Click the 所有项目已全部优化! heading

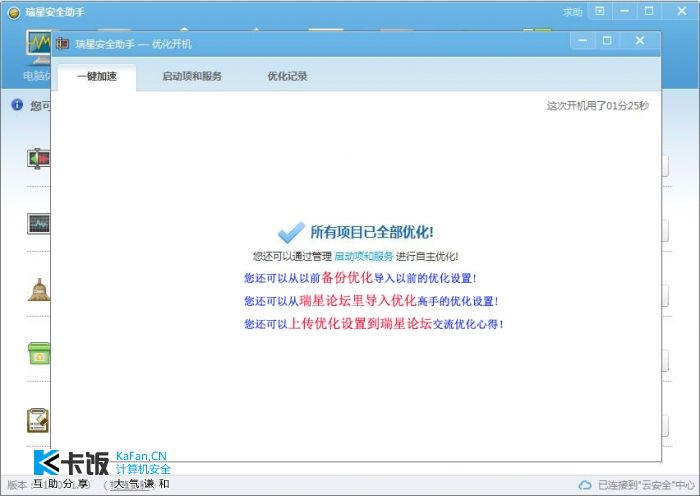[x=372, y=232]
